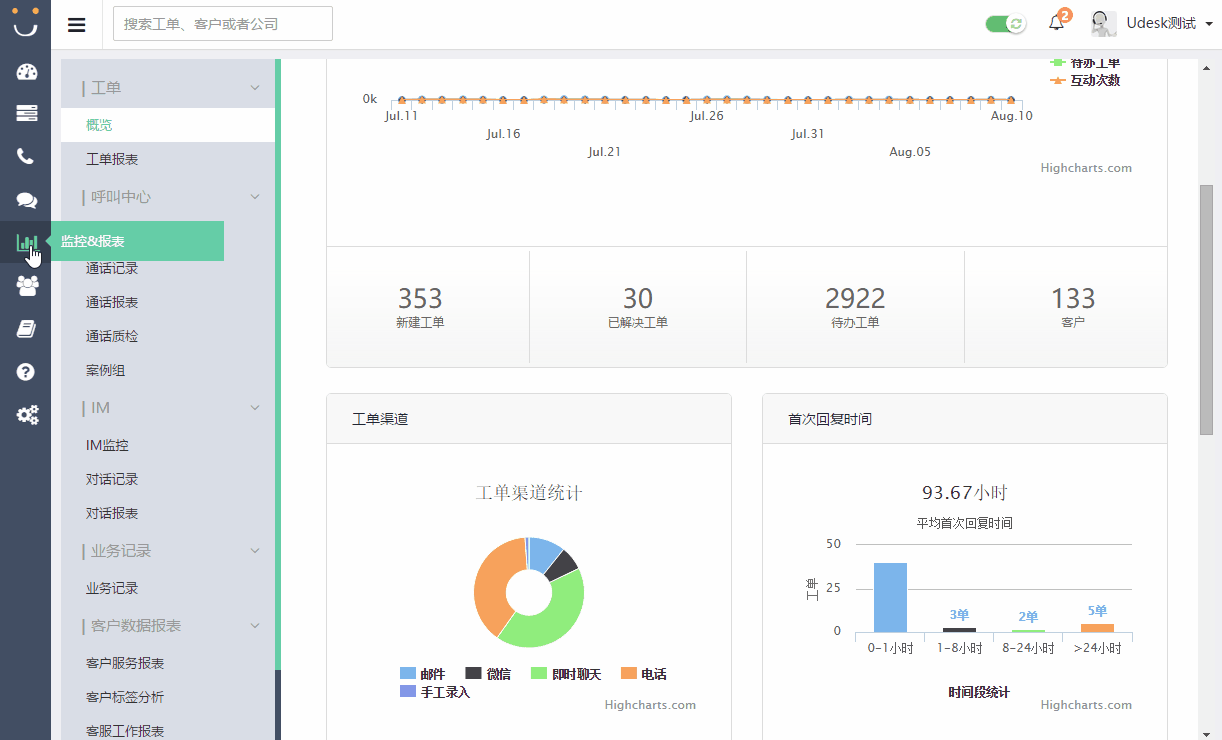Open the chat bubbles IM icon
Viewport: 1222px width, 740px height.
click(x=27, y=200)
